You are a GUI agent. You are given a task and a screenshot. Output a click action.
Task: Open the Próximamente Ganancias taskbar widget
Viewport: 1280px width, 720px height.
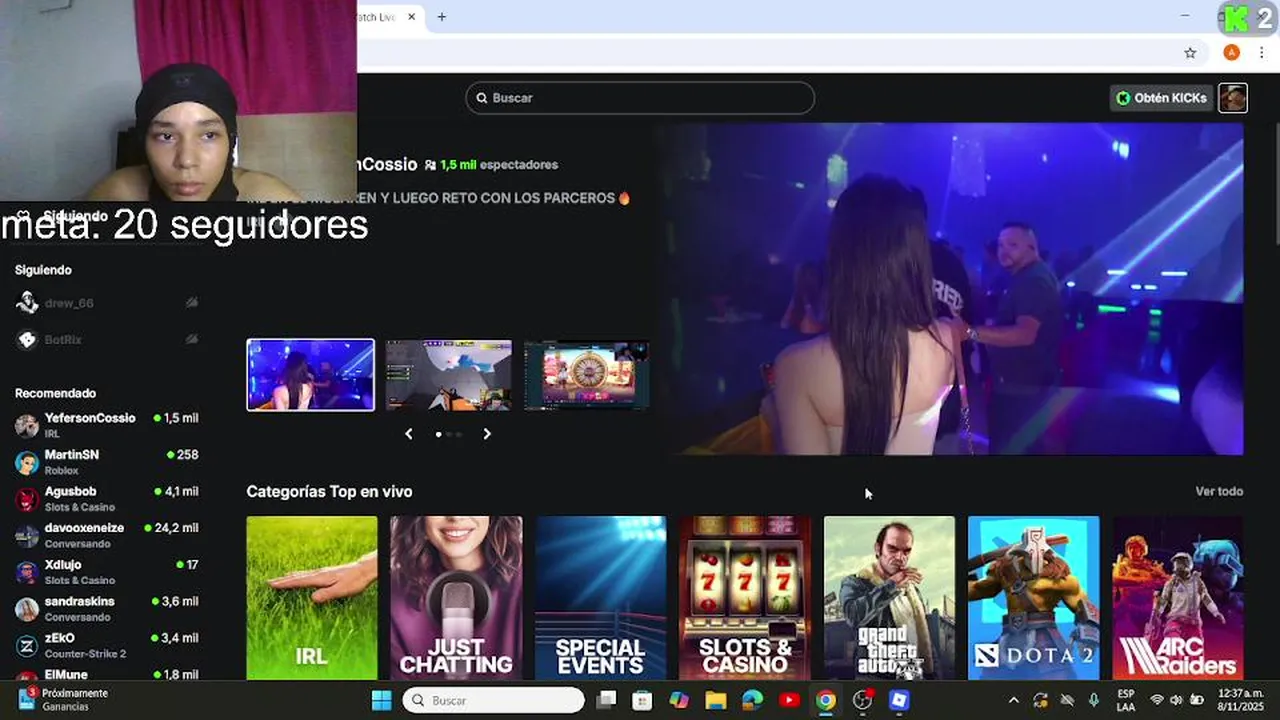(62, 700)
